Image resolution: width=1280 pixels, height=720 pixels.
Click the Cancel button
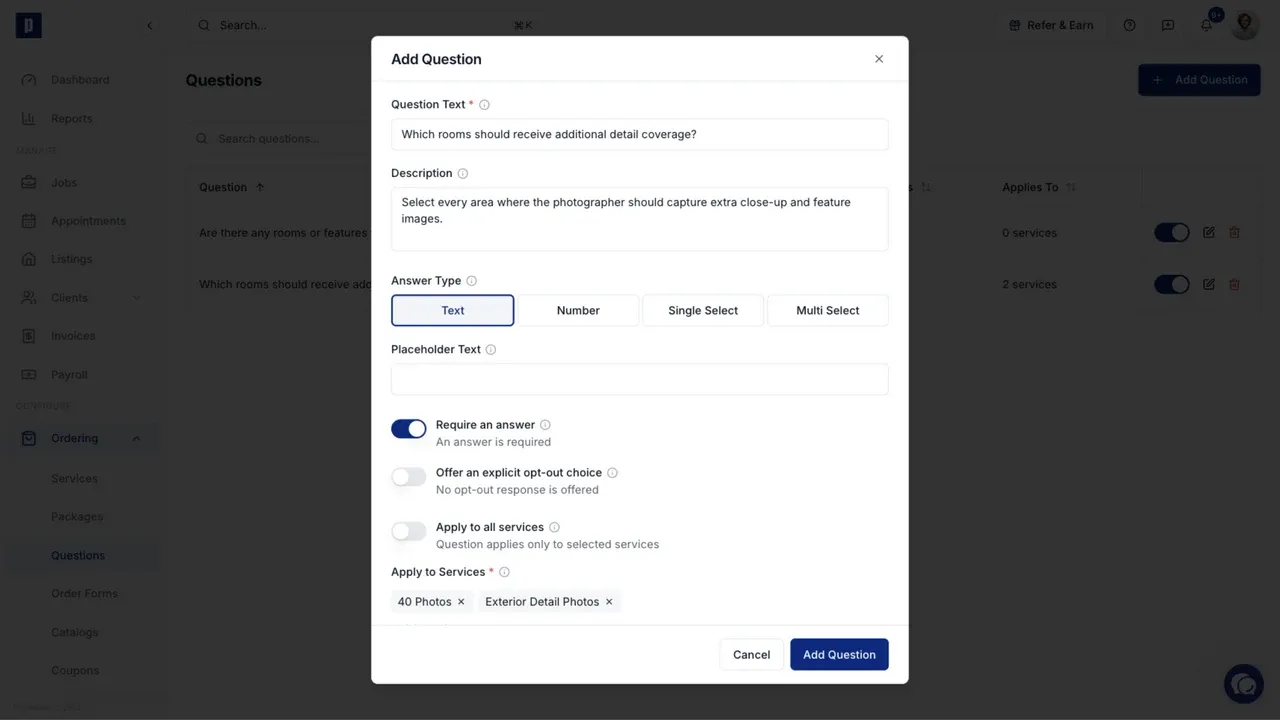pyautogui.click(x=751, y=654)
